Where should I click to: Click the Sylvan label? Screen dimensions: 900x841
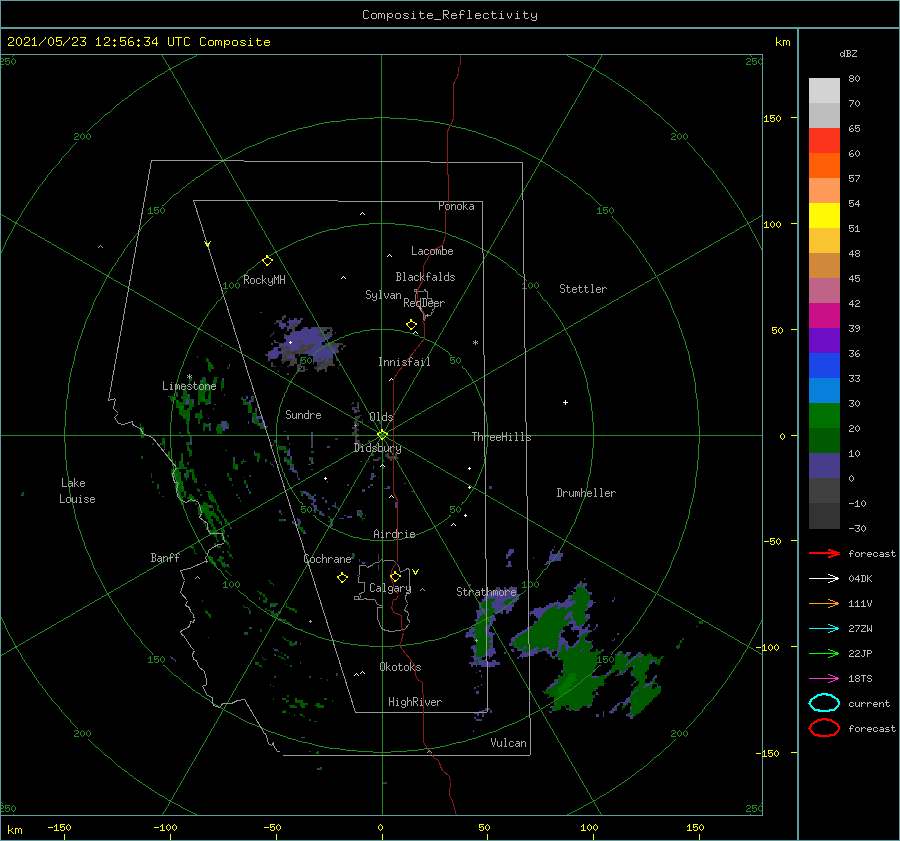click(x=383, y=295)
